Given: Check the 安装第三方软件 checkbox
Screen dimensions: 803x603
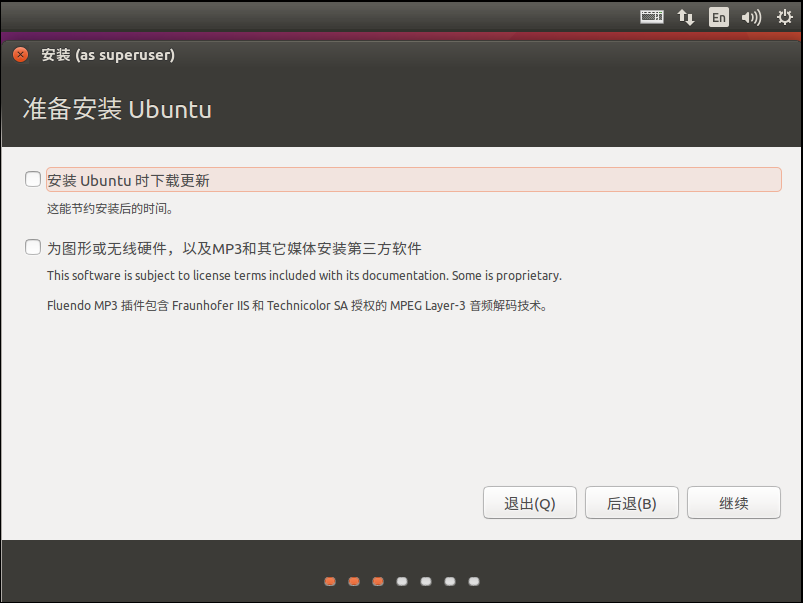Looking at the screenshot, I should [x=32, y=248].
